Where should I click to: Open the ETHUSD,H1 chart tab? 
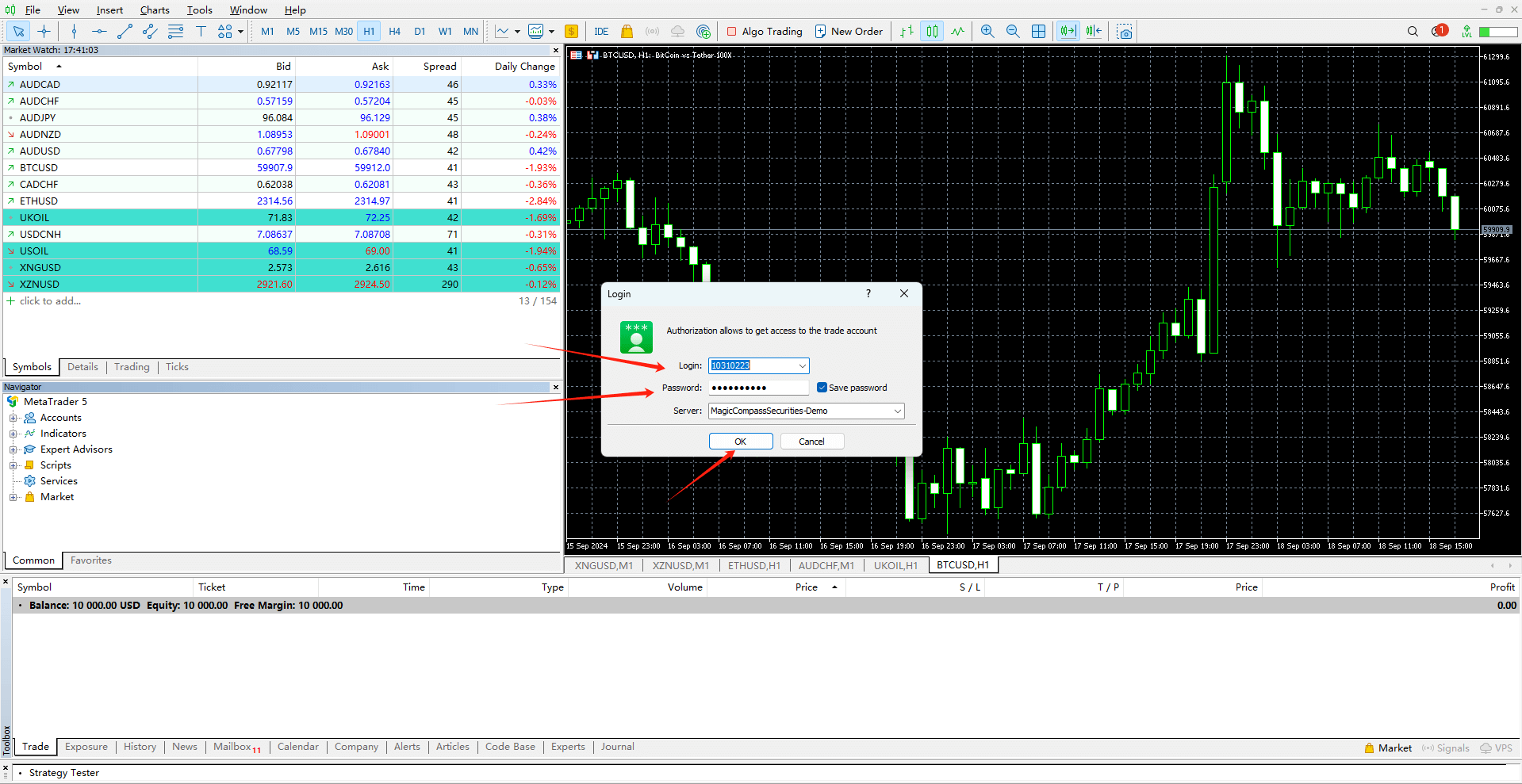pos(754,565)
